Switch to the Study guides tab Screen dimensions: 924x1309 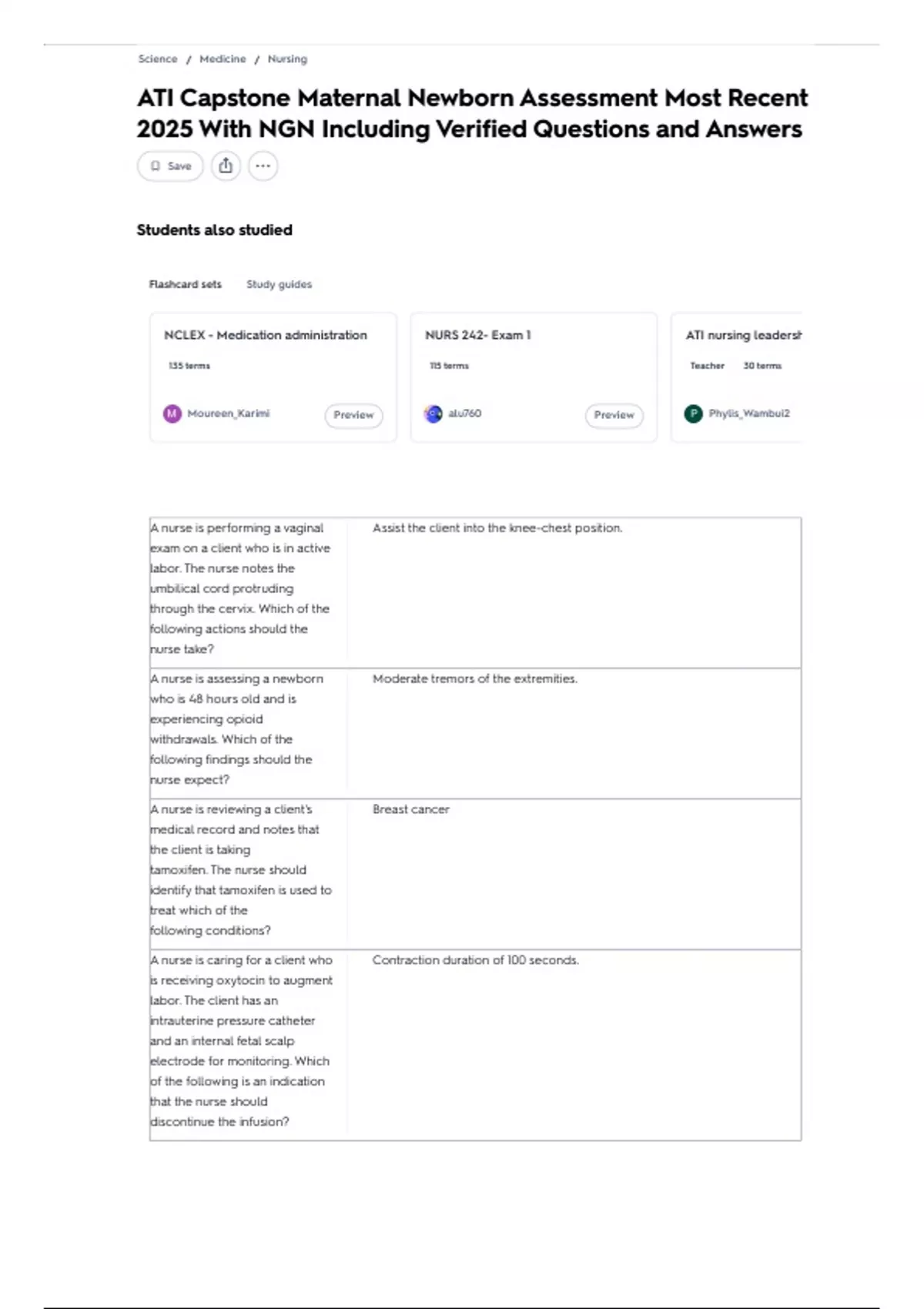pos(279,284)
